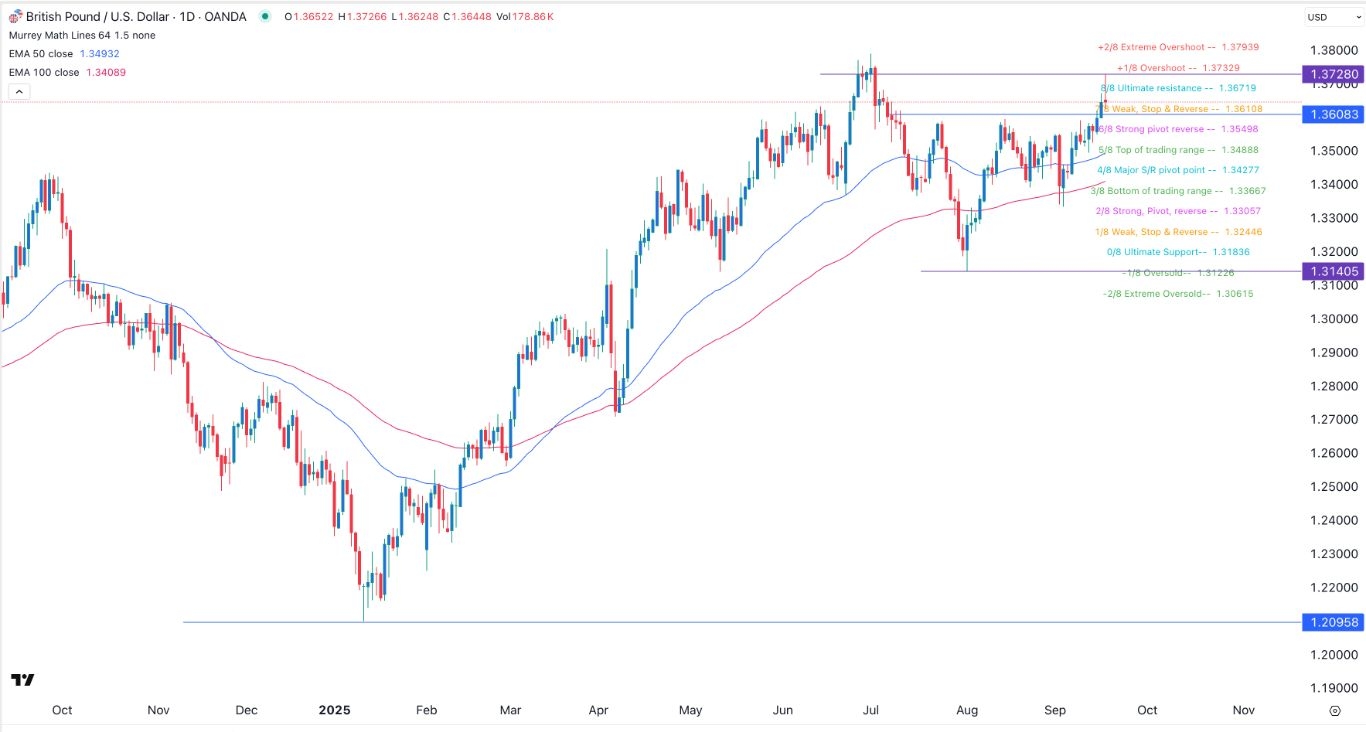
Task: Click the blue 1.20958 price level label
Action: tap(1334, 622)
